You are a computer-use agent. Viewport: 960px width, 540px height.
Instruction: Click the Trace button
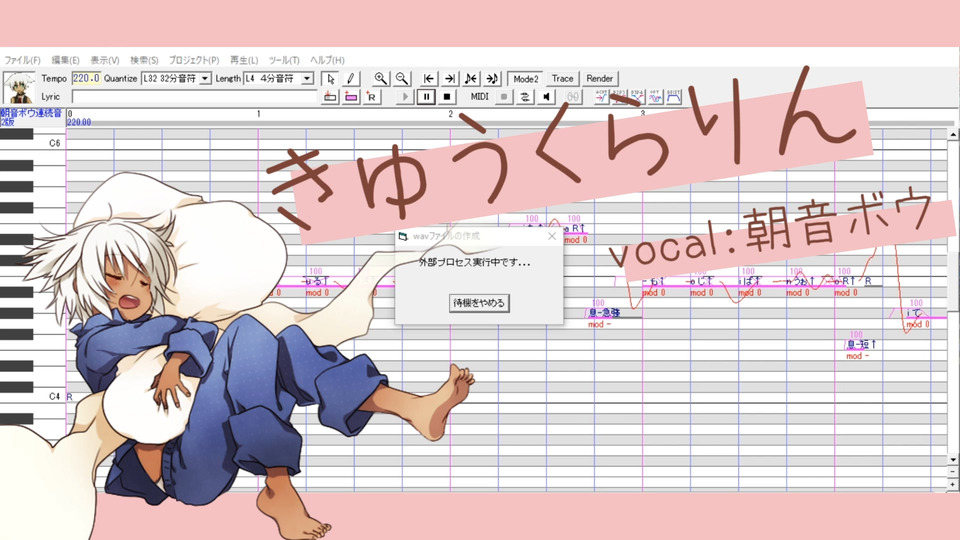(562, 78)
